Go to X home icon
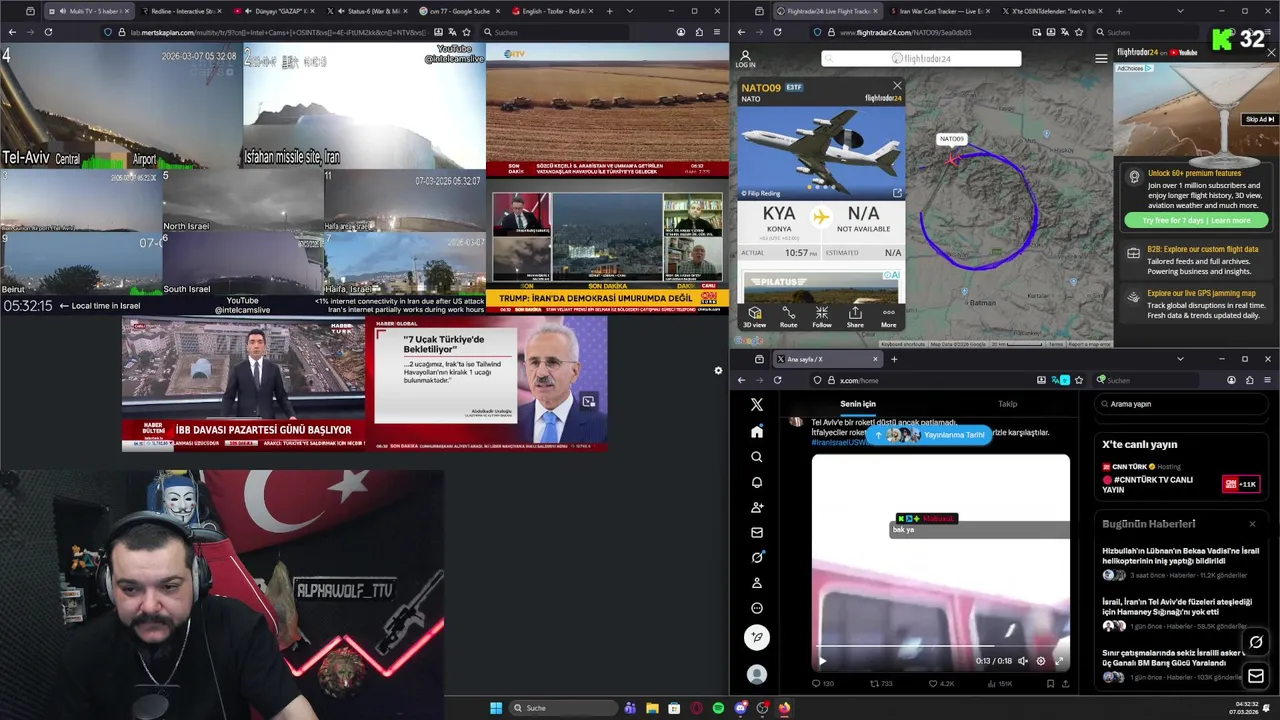 coord(757,431)
